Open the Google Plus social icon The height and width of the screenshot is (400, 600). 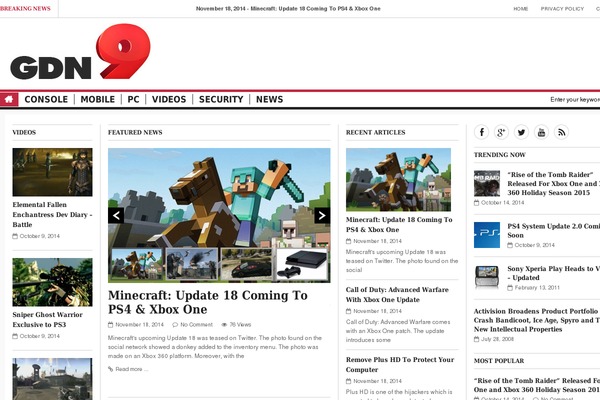tap(501, 132)
